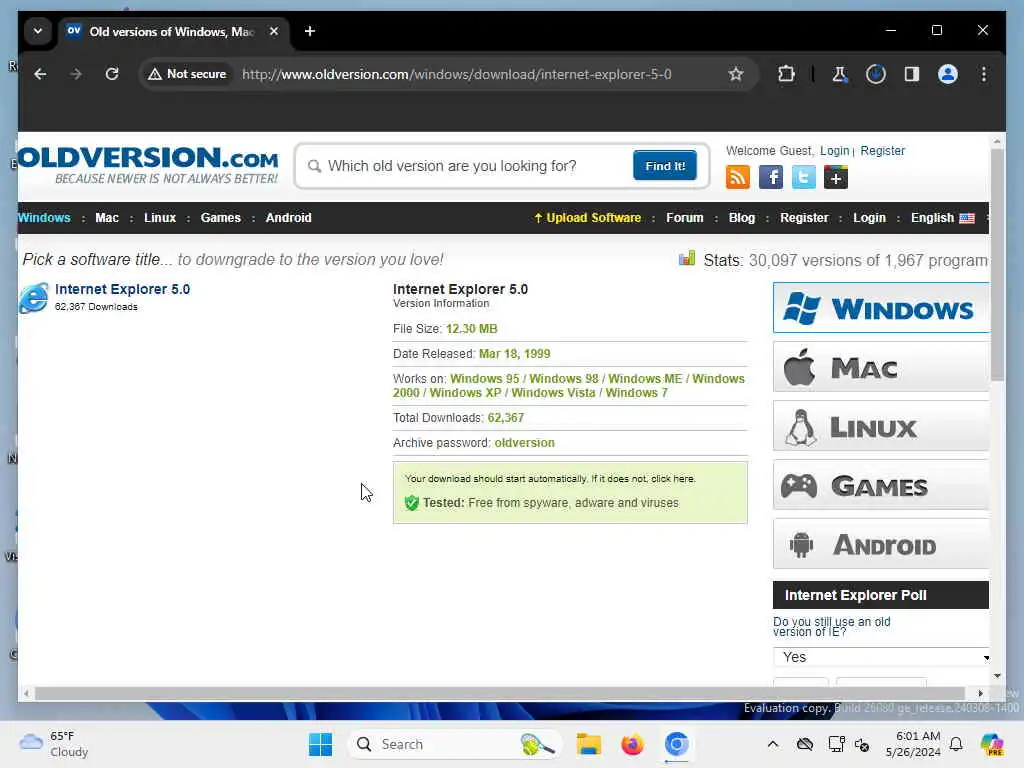Click the Google Plus icon
This screenshot has height=768, width=1024.
836,177
